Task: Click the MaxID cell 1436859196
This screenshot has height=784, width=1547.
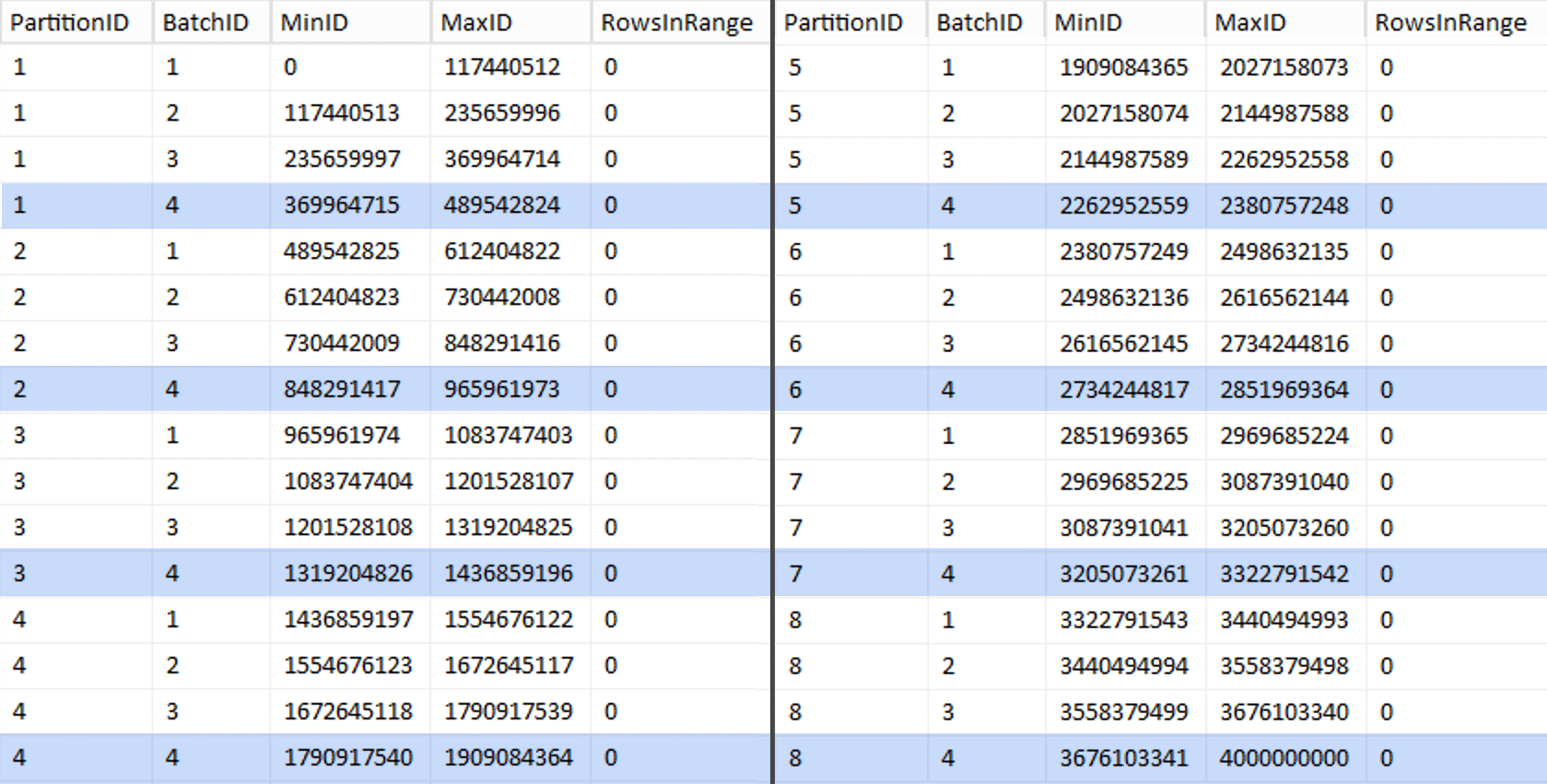Action: pyautogui.click(x=510, y=574)
